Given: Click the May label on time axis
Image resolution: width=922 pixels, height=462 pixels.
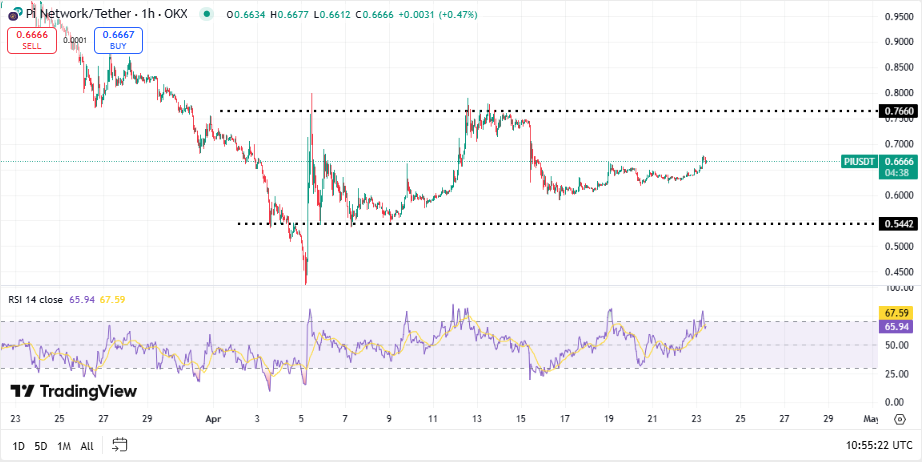Looking at the screenshot, I should (x=871, y=419).
